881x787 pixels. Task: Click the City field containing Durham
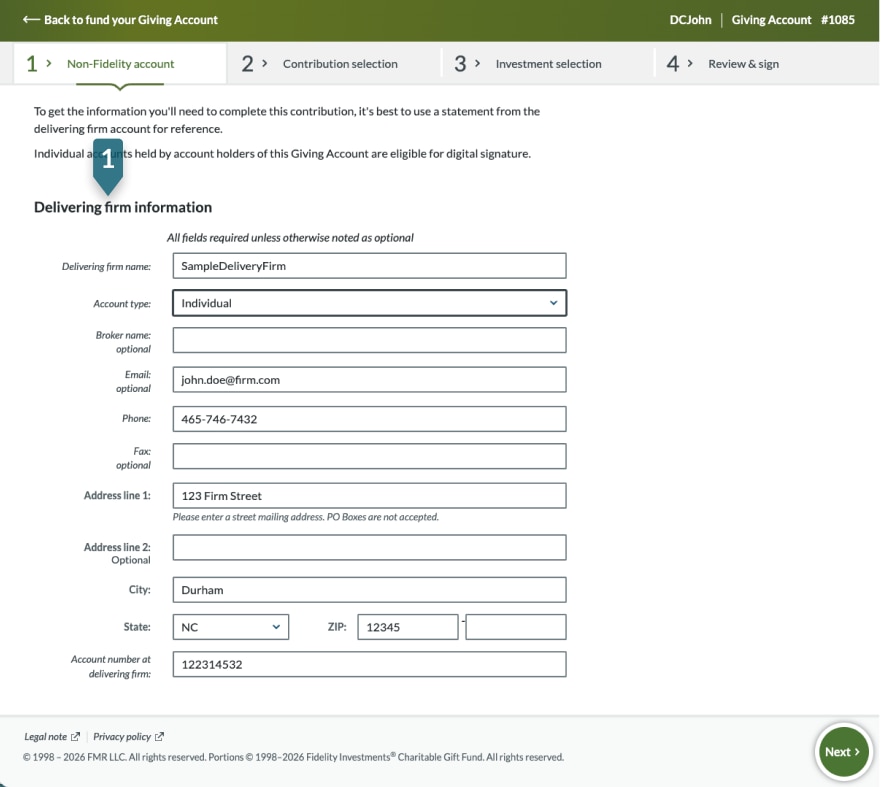click(369, 590)
